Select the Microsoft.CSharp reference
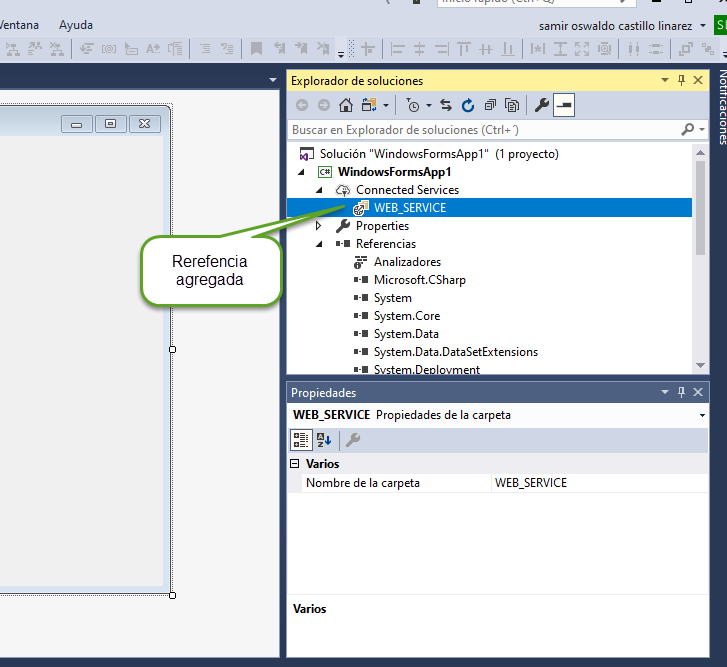Screen dimensions: 727x667 coord(419,280)
